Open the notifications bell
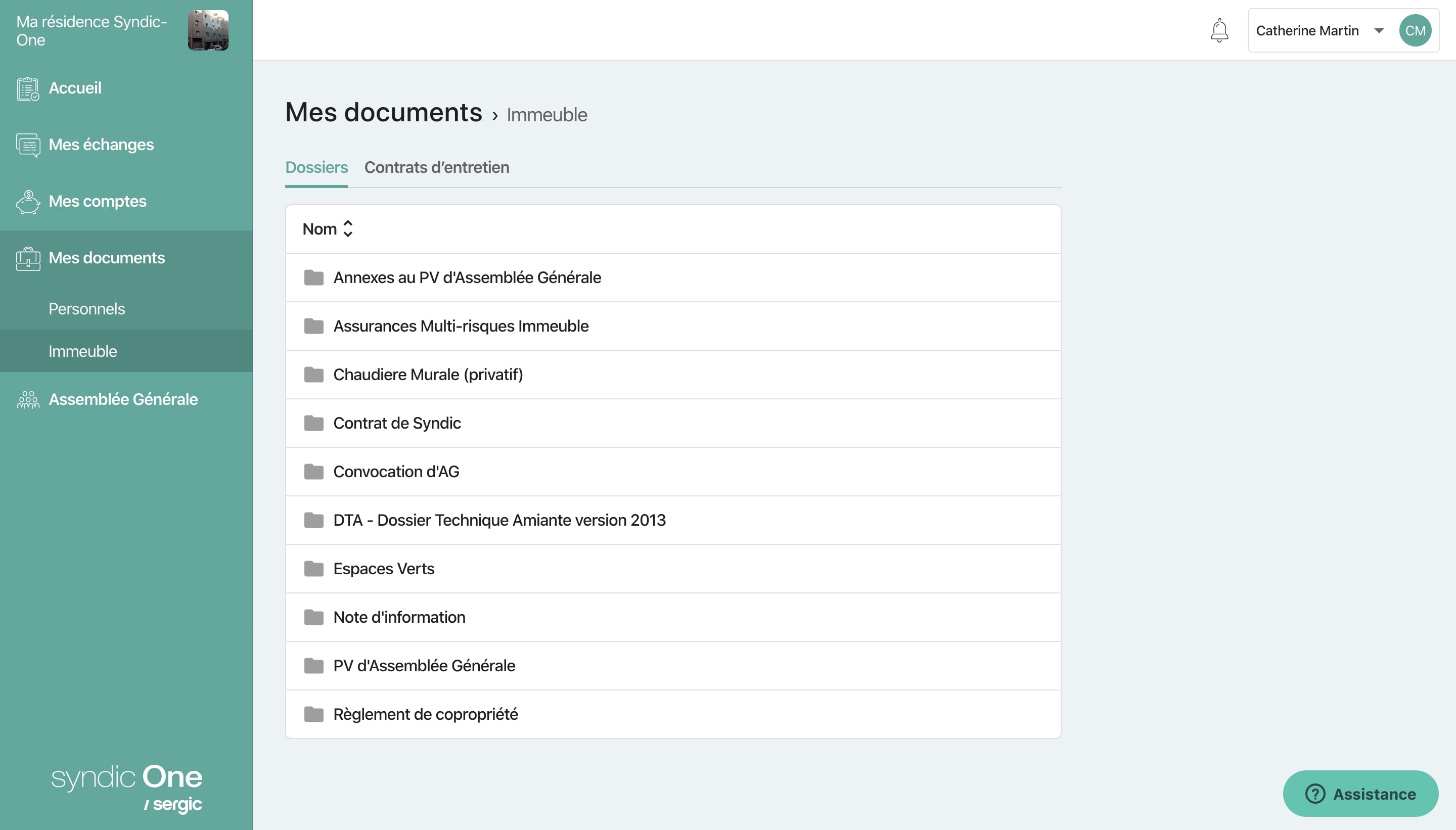This screenshot has height=830, width=1456. (x=1219, y=30)
